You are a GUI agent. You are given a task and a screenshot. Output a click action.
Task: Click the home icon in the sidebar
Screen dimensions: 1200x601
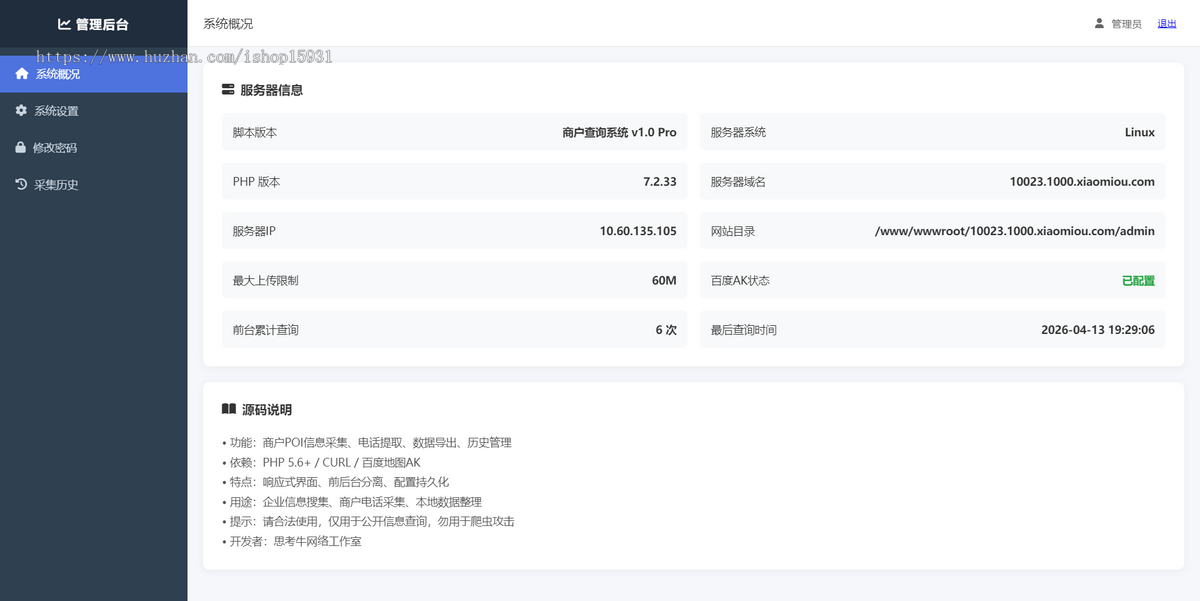(22, 74)
